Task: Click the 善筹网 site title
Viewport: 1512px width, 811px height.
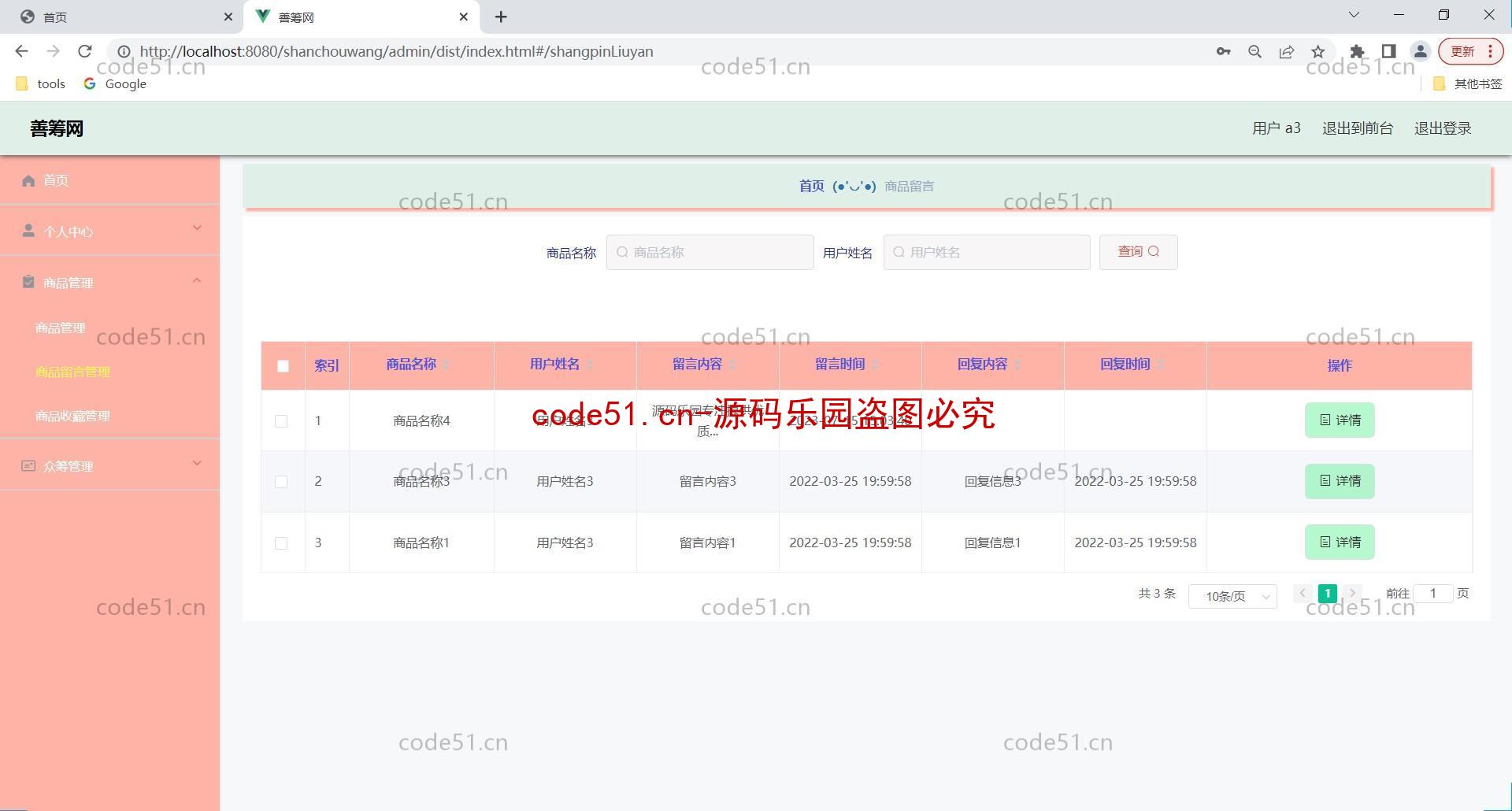Action: [57, 128]
